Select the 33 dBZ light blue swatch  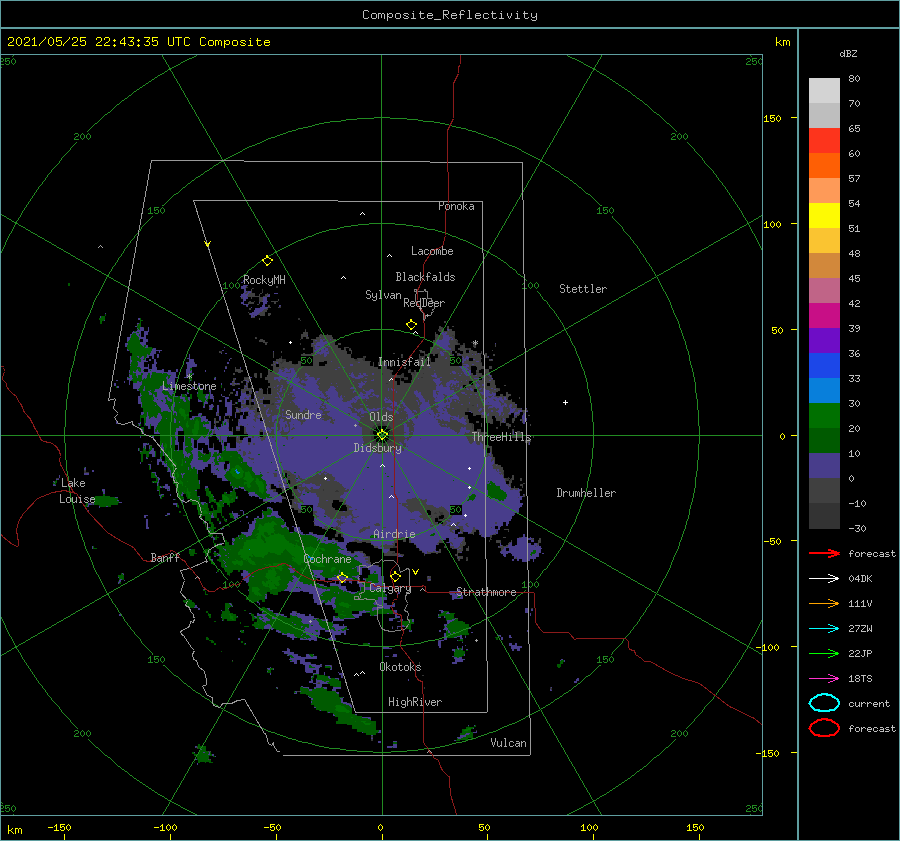(x=824, y=390)
